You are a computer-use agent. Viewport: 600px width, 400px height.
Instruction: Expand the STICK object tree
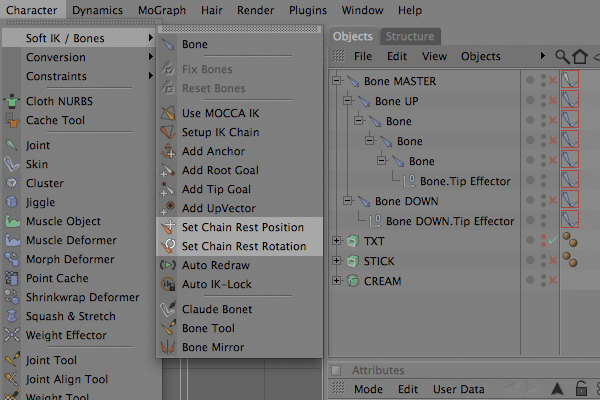point(336,261)
